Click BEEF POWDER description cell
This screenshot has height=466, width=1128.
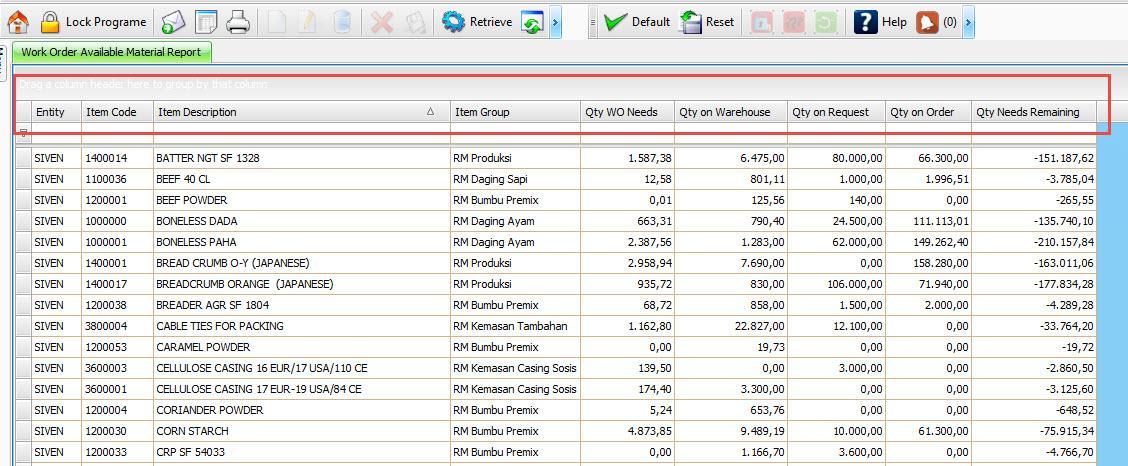[302, 200]
